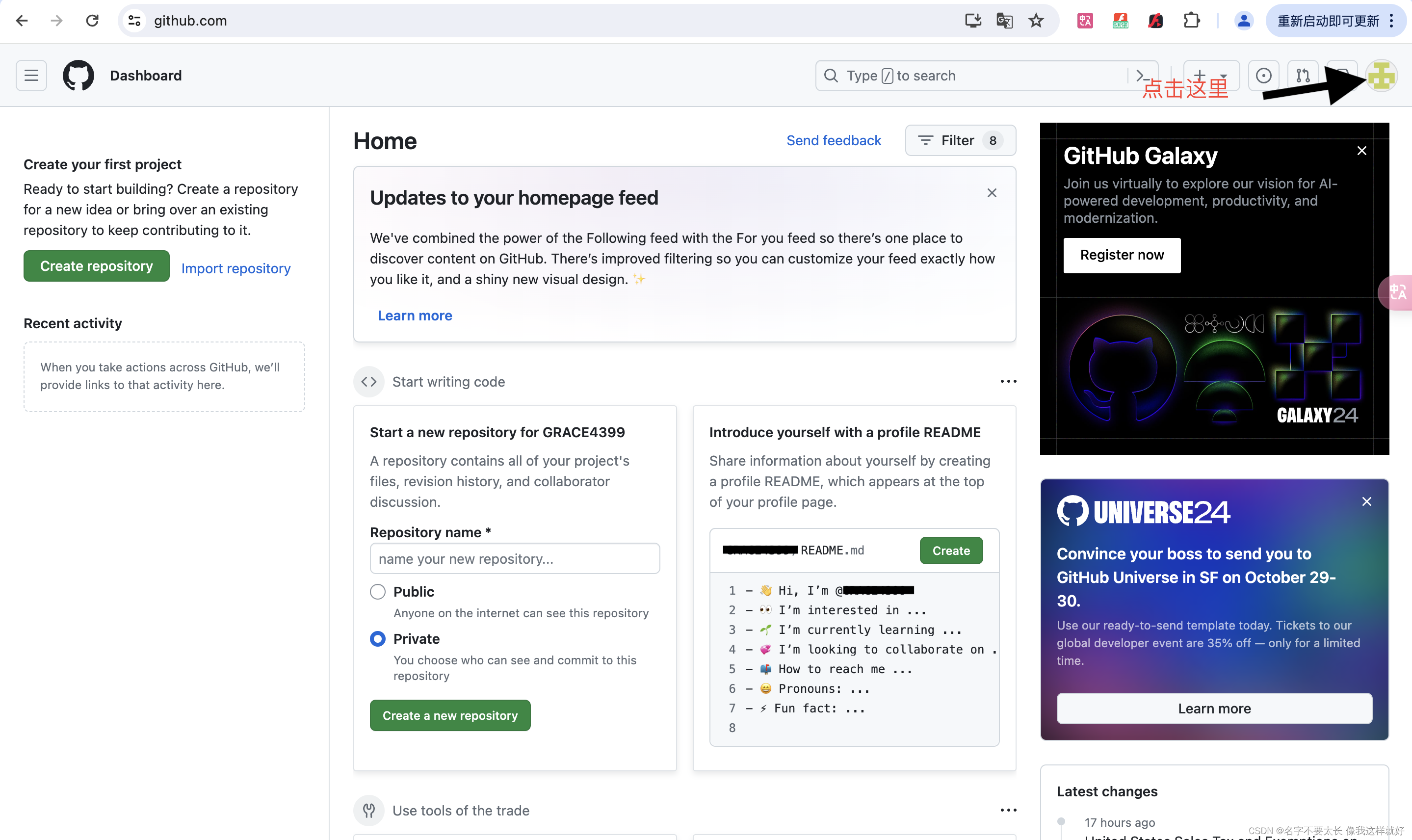Open the Issues icon in header
Screen dimensions: 1412x840
pos(1263,75)
